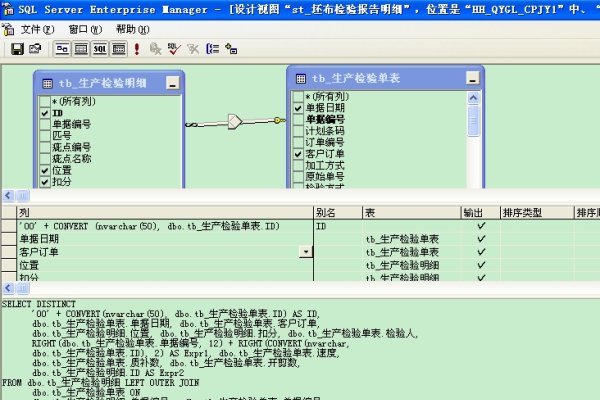This screenshot has height=400, width=600.
Task: Click the ID alias cell in the grid
Action: click(338, 226)
